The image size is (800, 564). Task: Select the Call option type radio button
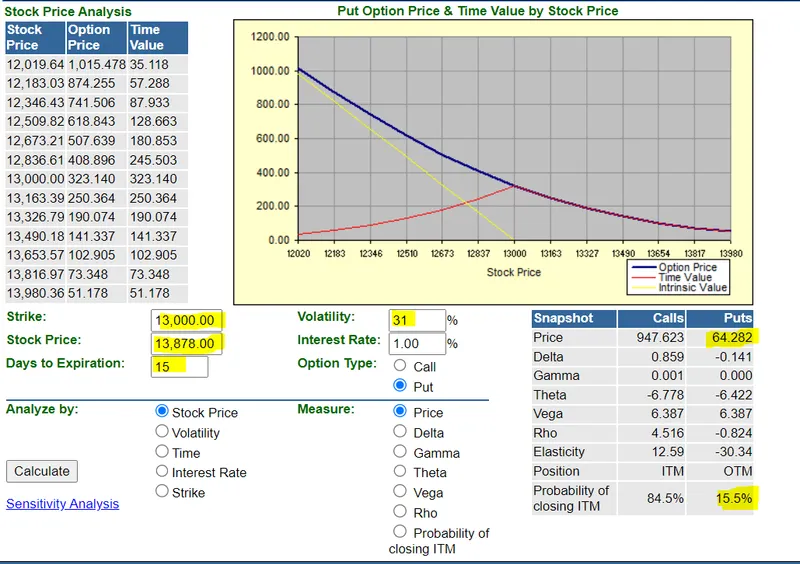click(x=401, y=366)
